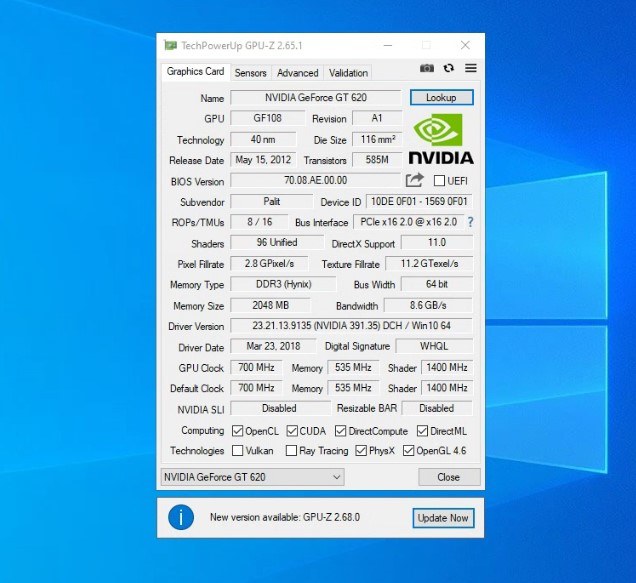Click the Resizable BAR Disabled value
636x583 pixels.
pos(437,408)
